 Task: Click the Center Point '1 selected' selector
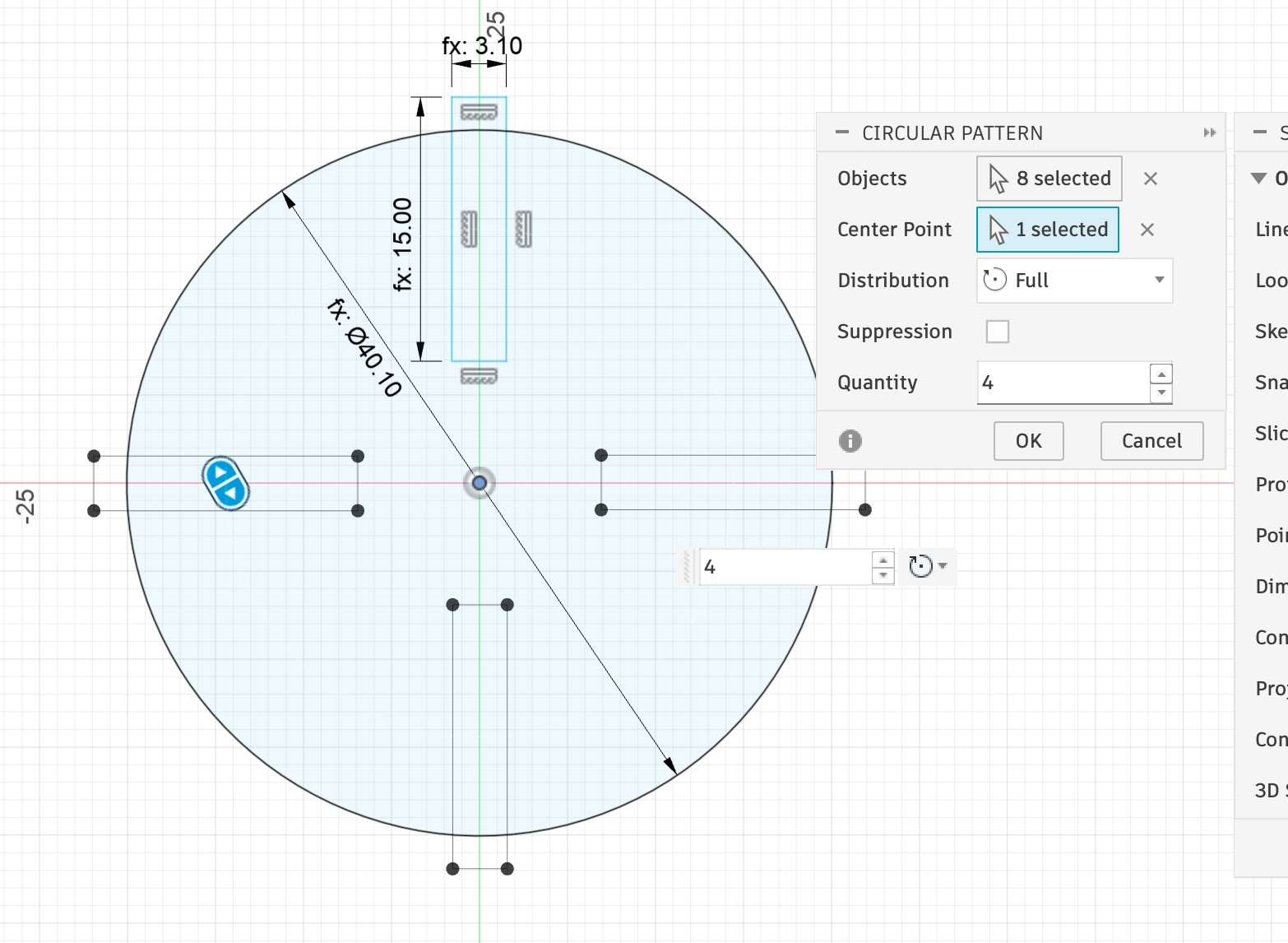click(x=1047, y=230)
